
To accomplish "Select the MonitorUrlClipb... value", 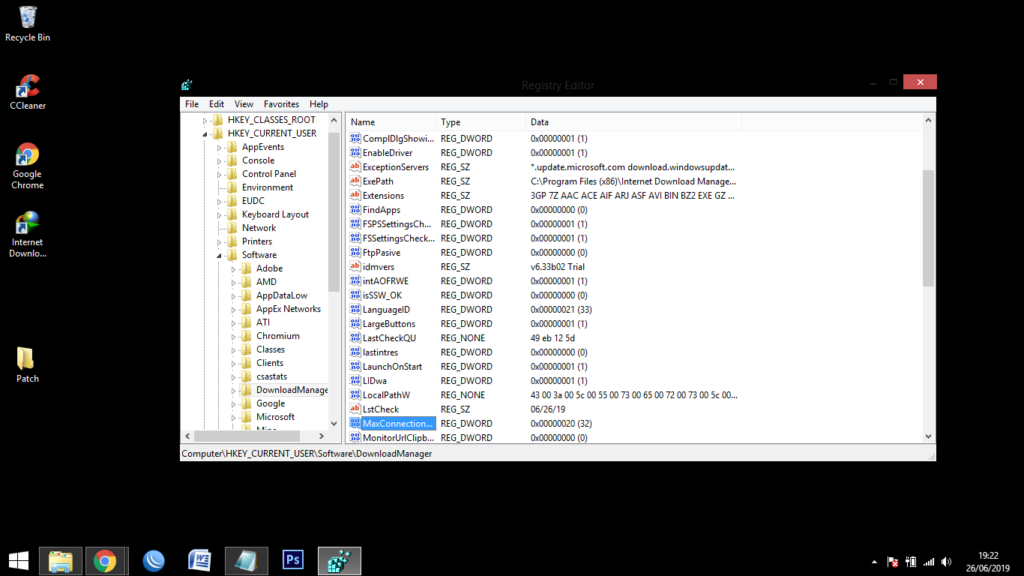I will pyautogui.click(x=398, y=438).
